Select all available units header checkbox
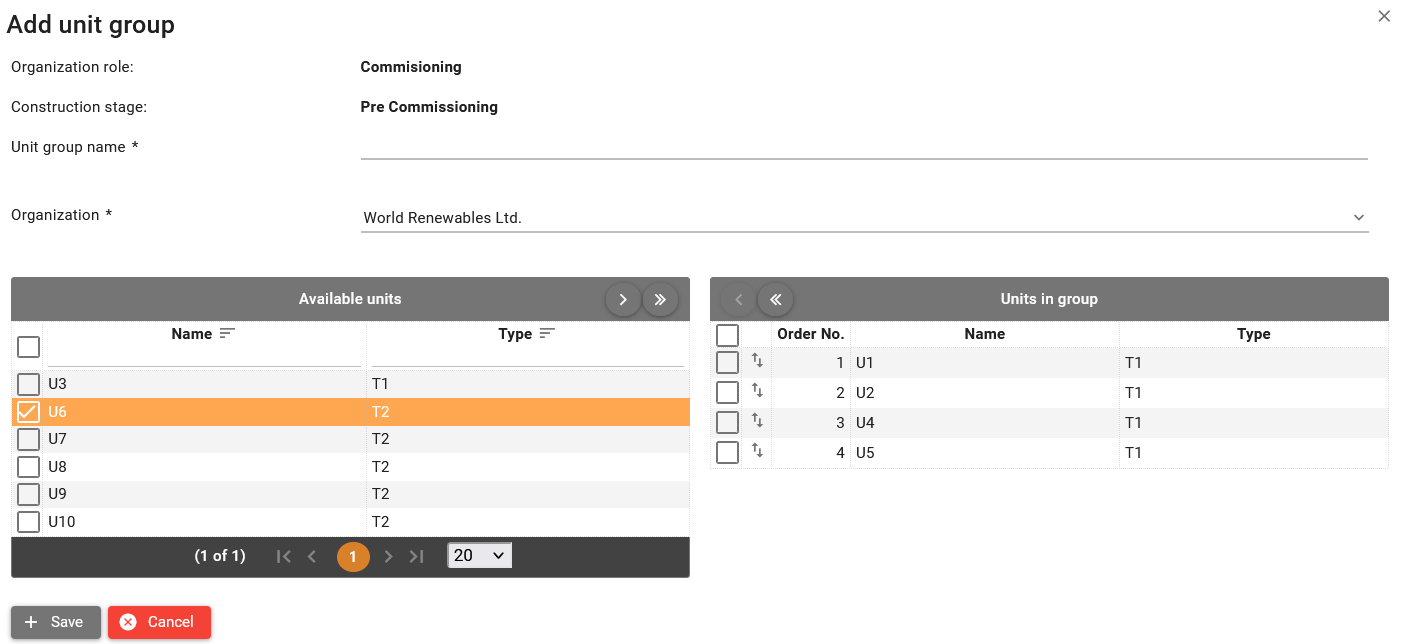Viewport: 1402px width, 644px height. (28, 347)
